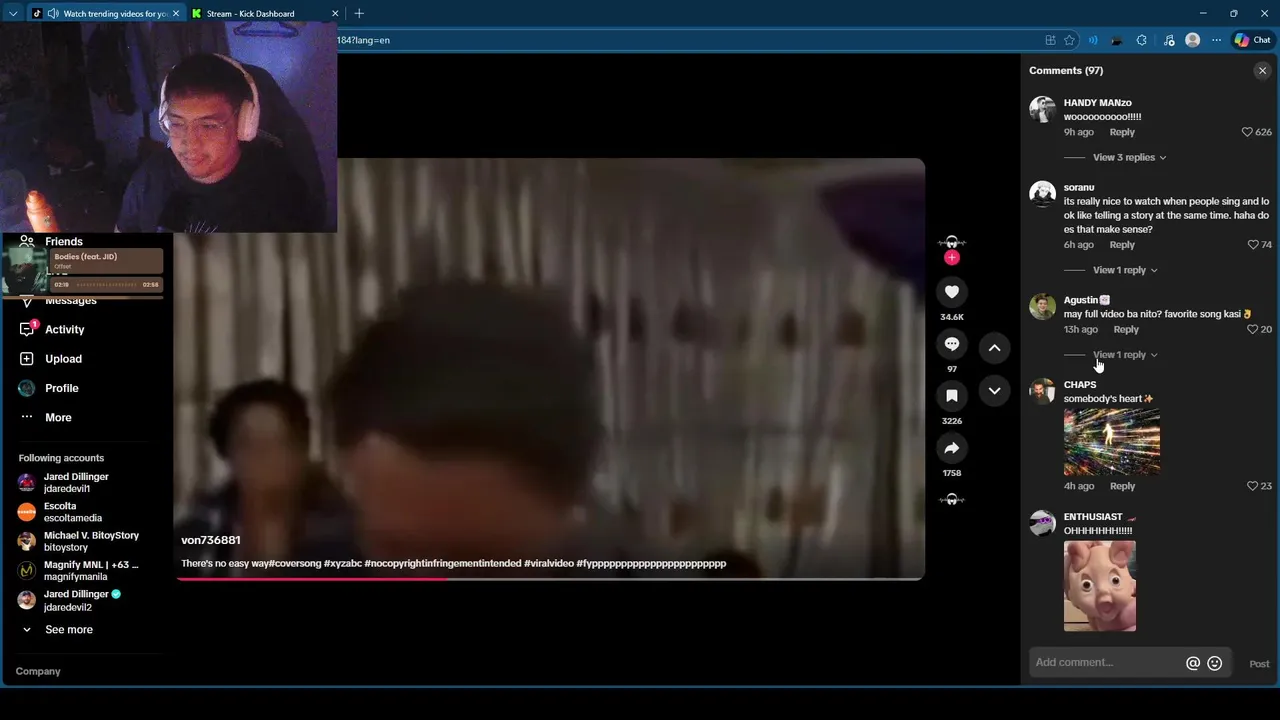Bookmark the video with the favorites icon

coord(952,396)
